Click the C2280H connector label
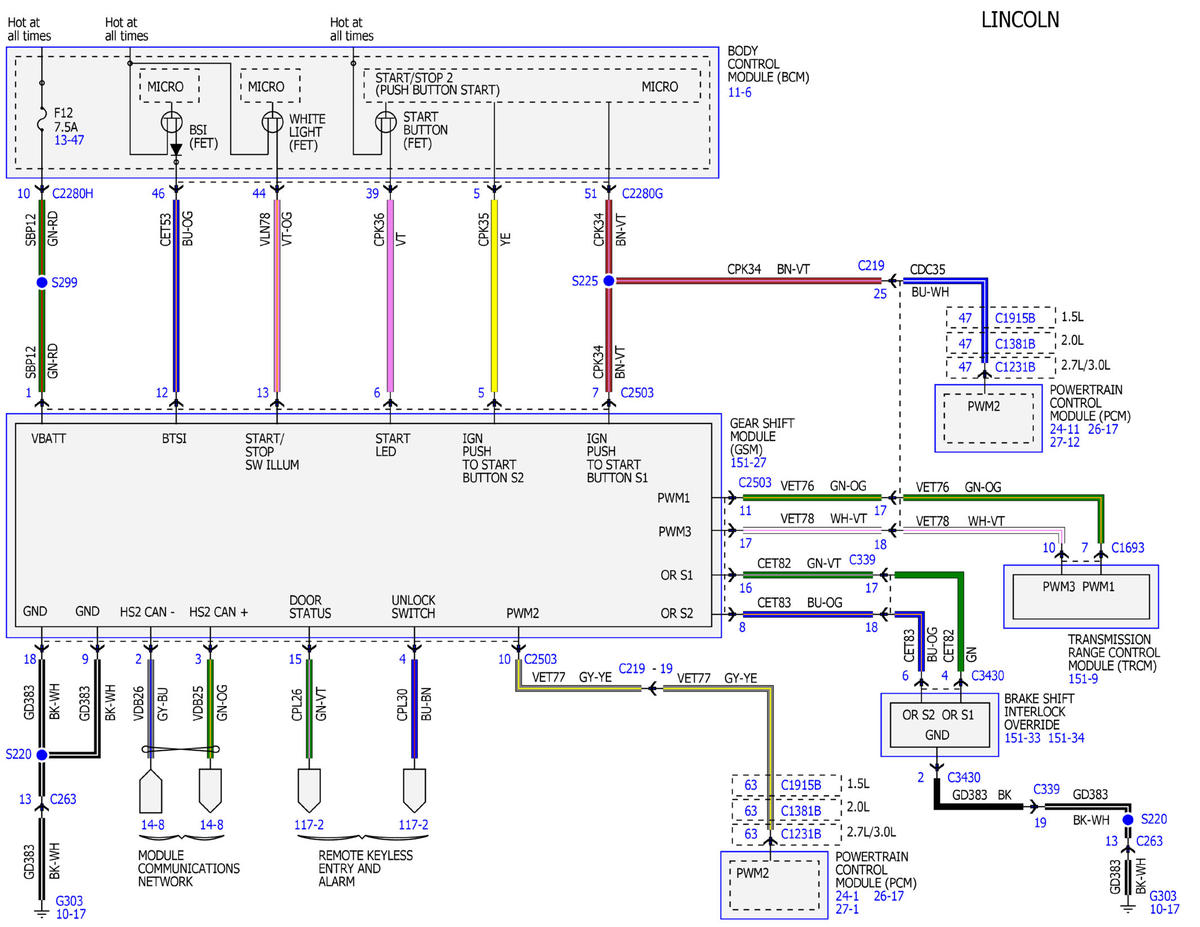This screenshot has width=1200, height=927. point(73,192)
